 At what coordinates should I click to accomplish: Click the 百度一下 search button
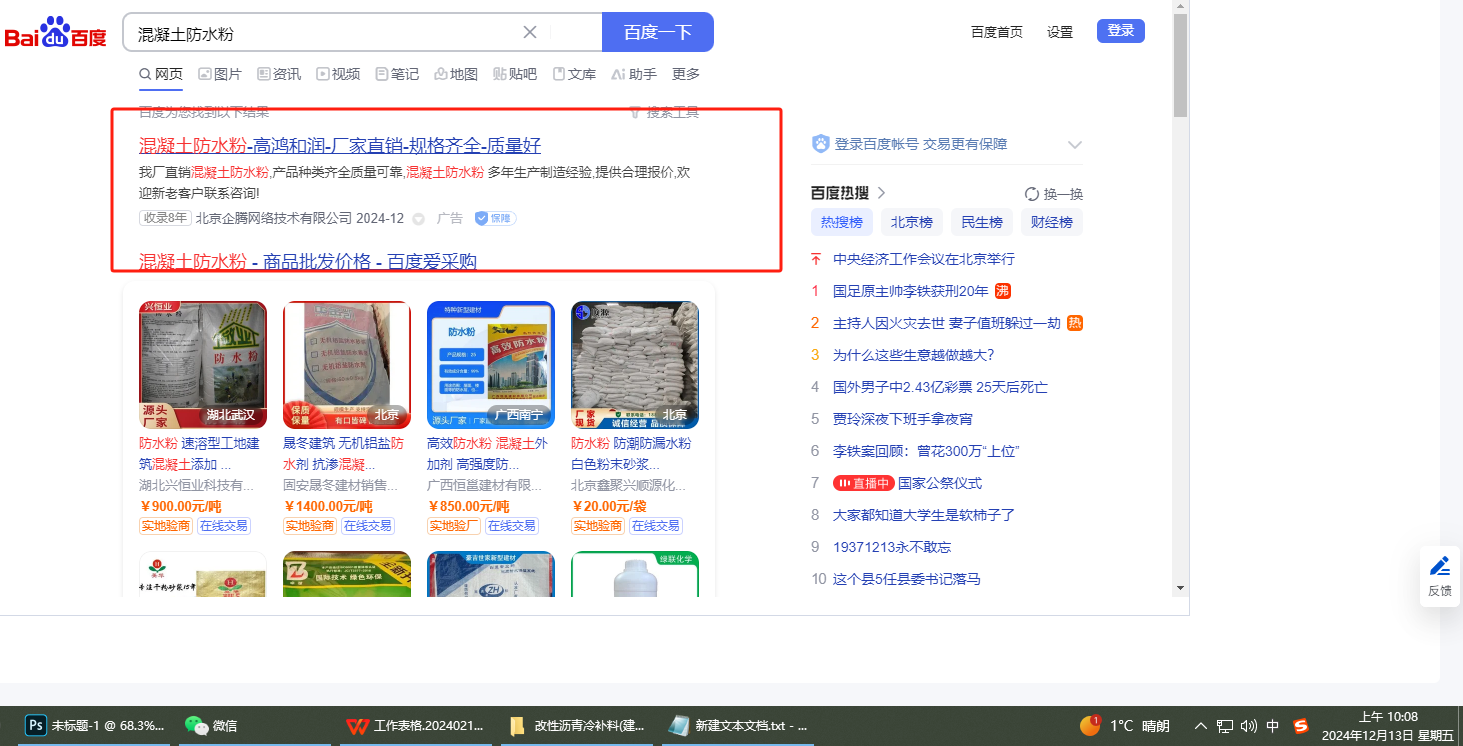point(657,32)
